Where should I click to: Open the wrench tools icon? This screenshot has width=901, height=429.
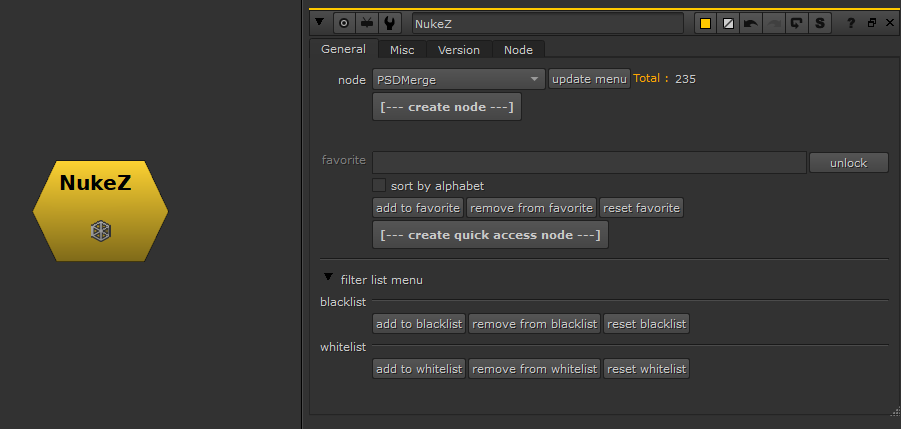coord(389,23)
